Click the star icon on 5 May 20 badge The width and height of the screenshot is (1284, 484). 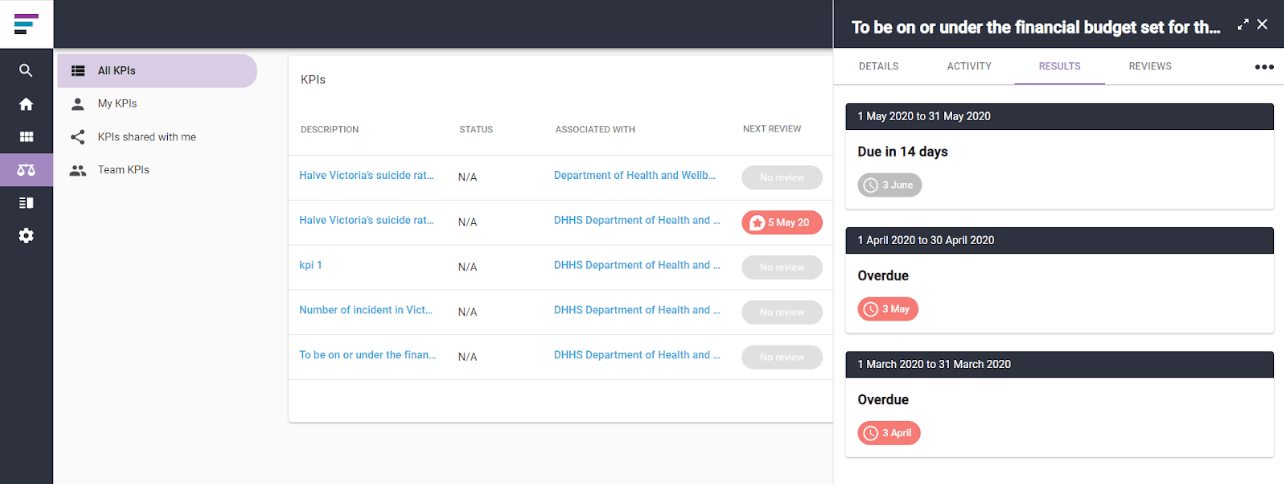[757, 222]
